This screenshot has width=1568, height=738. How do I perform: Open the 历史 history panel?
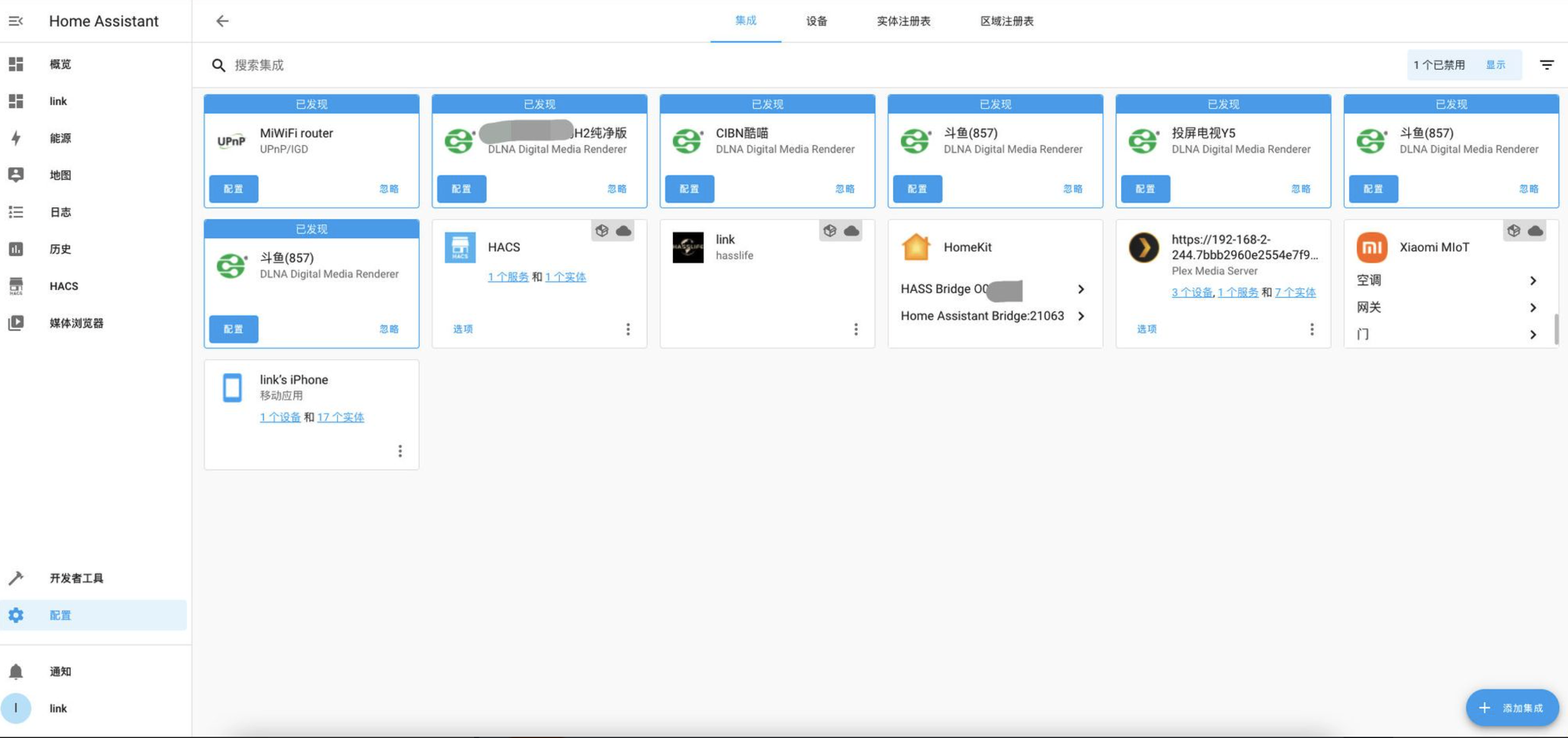94,249
